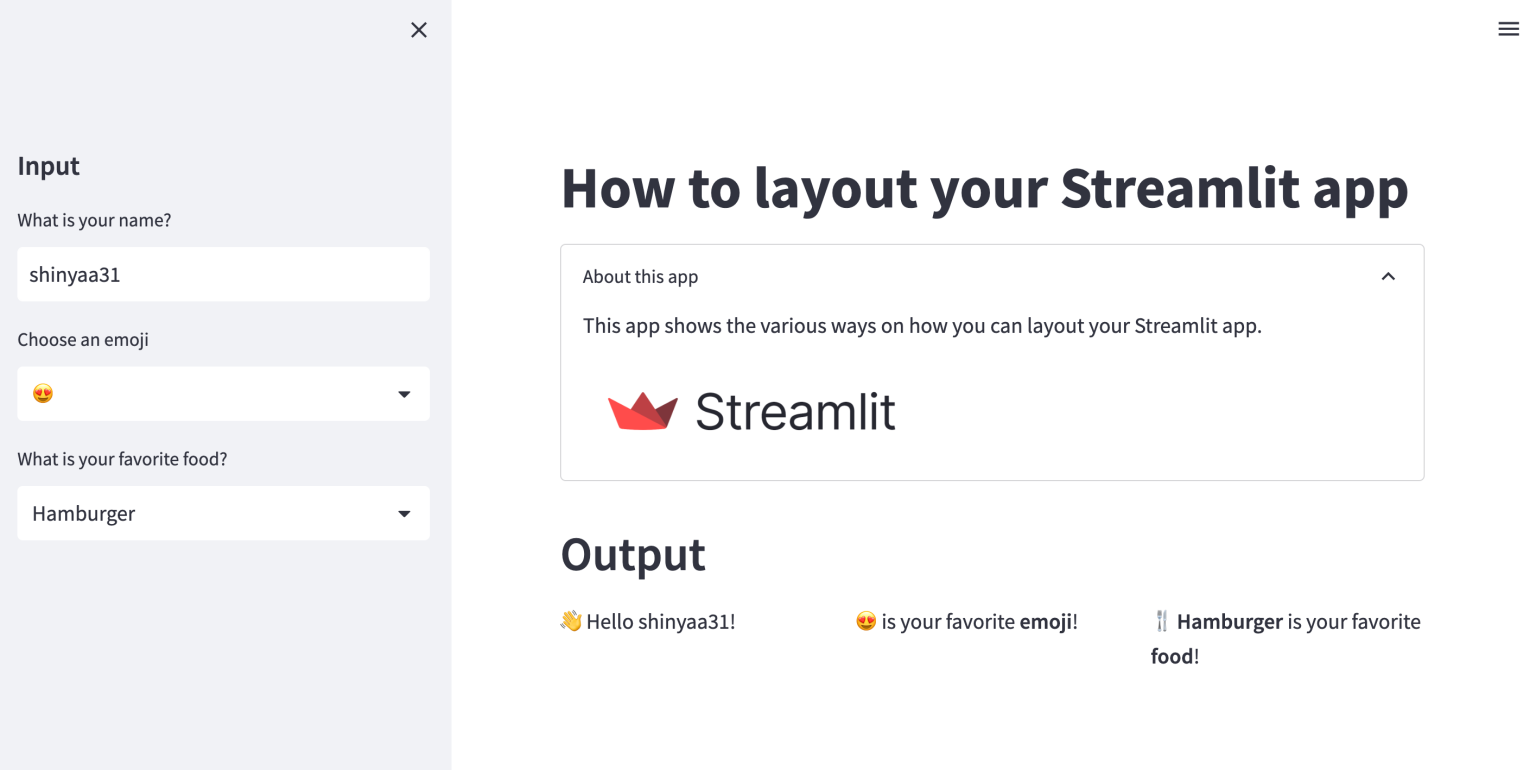Collapse the "About this app" expander
Viewport: 1536px width, 770px height.
[640, 277]
